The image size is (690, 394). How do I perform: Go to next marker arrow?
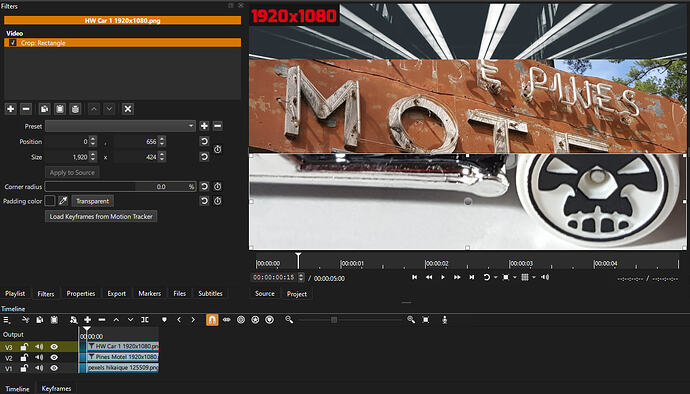click(193, 320)
